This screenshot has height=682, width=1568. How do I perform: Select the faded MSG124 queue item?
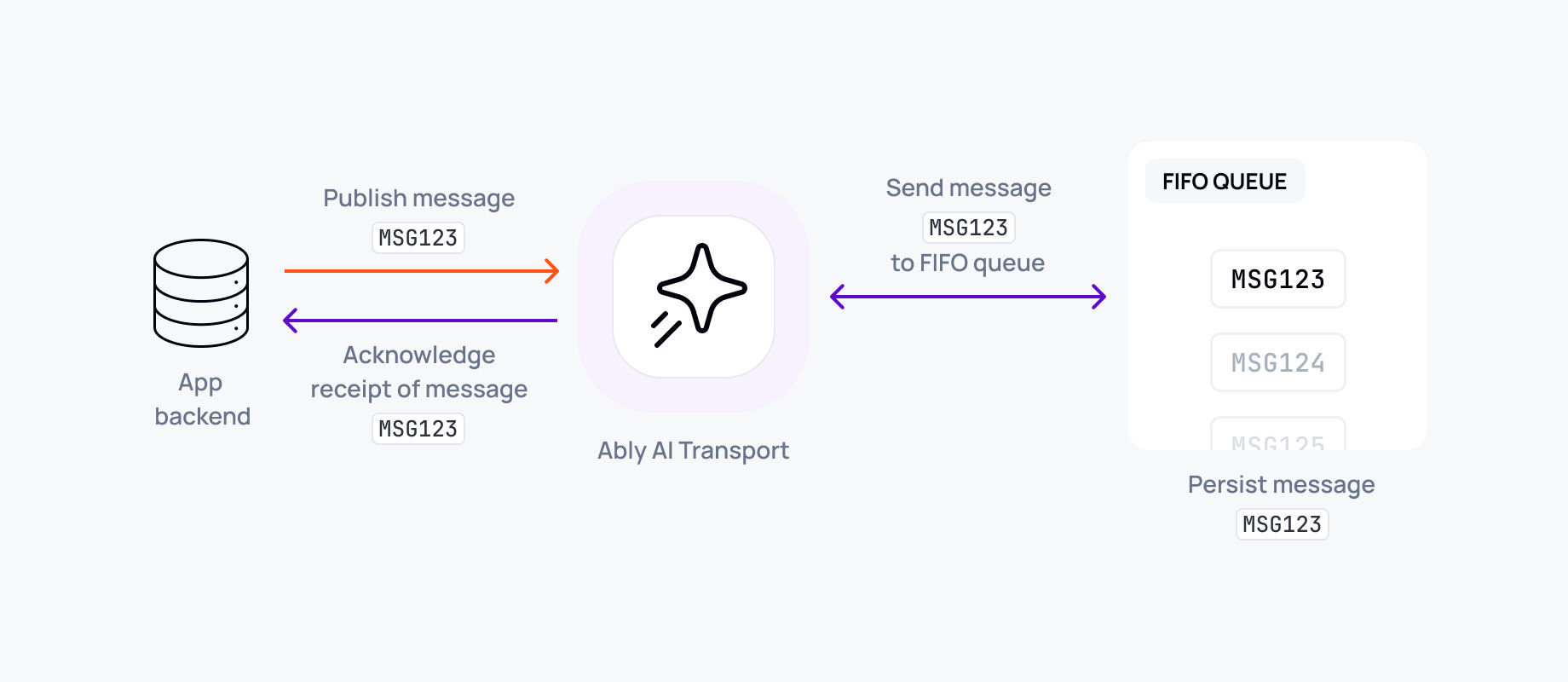tap(1277, 362)
